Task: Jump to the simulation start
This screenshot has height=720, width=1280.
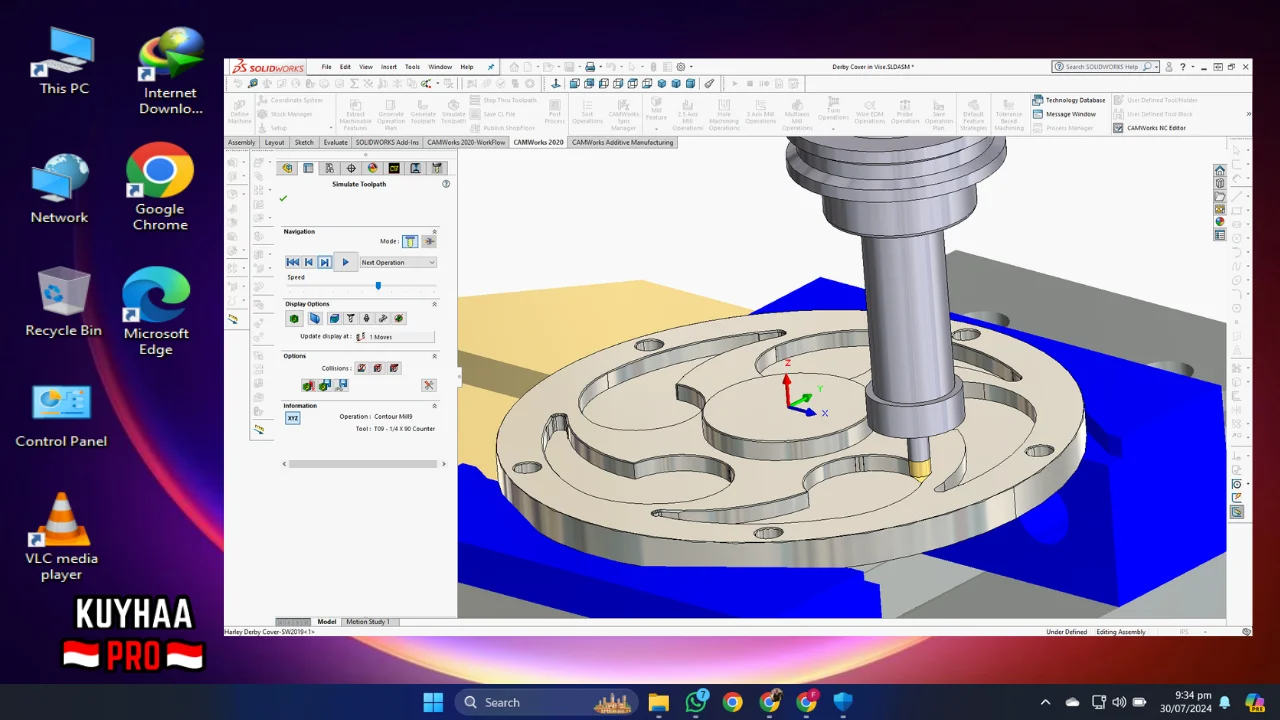Action: tap(292, 262)
